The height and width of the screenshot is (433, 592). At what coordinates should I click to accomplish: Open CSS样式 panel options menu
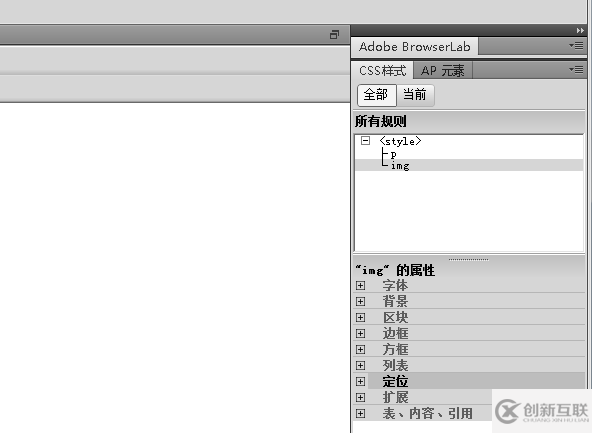click(576, 69)
